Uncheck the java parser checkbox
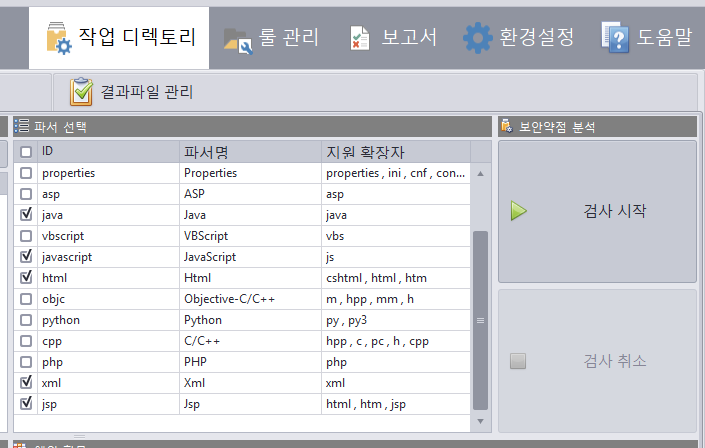 [x=26, y=214]
